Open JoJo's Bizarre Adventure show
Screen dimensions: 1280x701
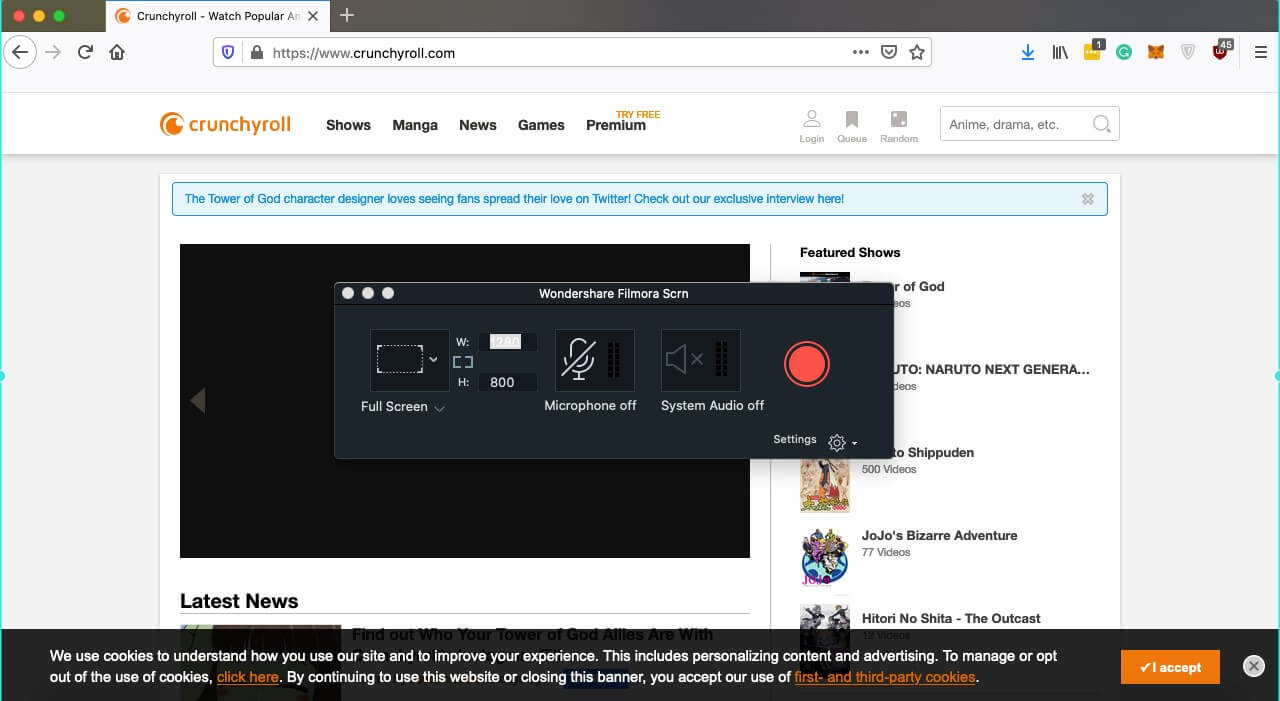[939, 535]
